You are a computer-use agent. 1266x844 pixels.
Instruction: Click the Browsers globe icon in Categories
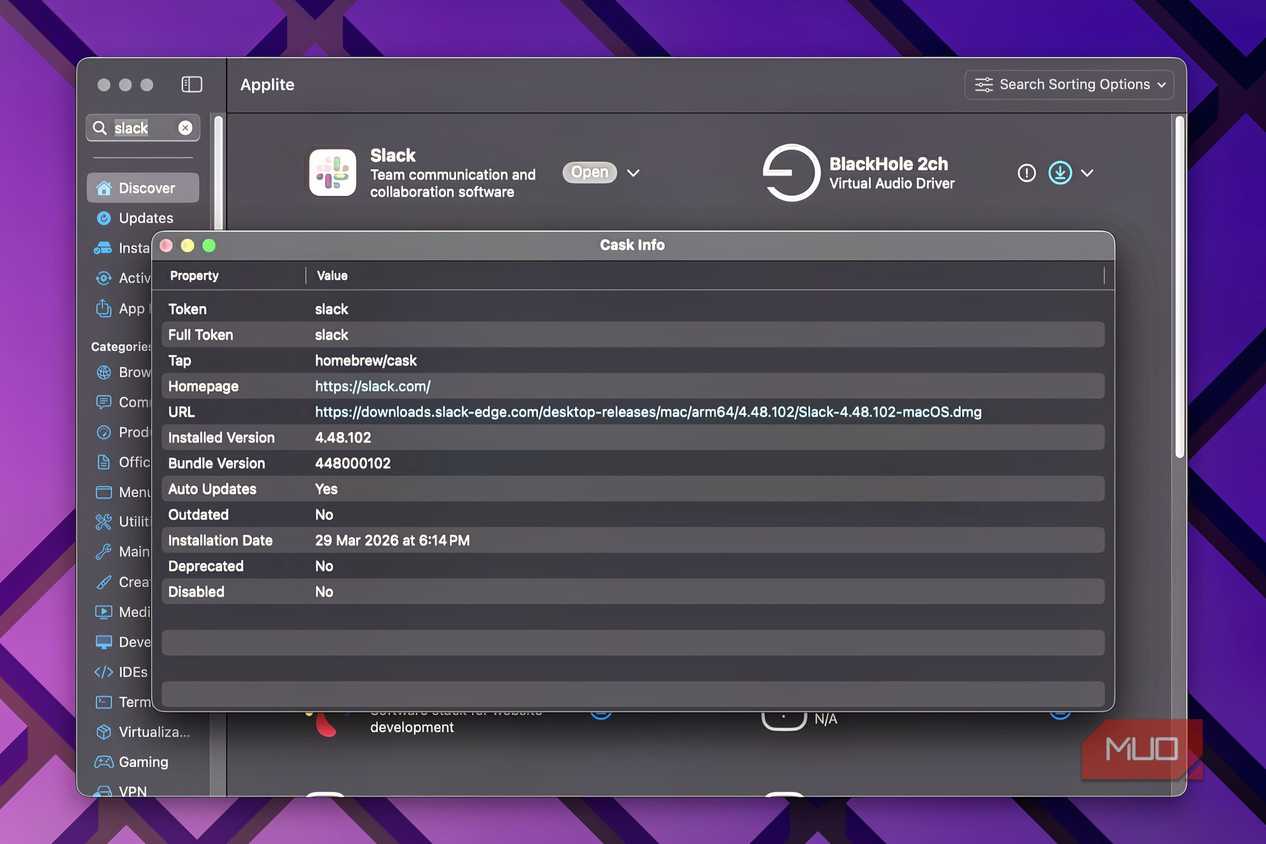click(x=103, y=372)
